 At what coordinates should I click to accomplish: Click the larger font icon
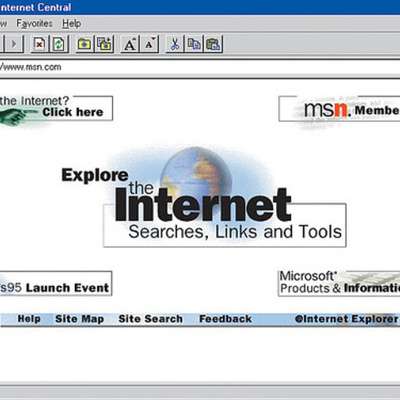click(130, 44)
